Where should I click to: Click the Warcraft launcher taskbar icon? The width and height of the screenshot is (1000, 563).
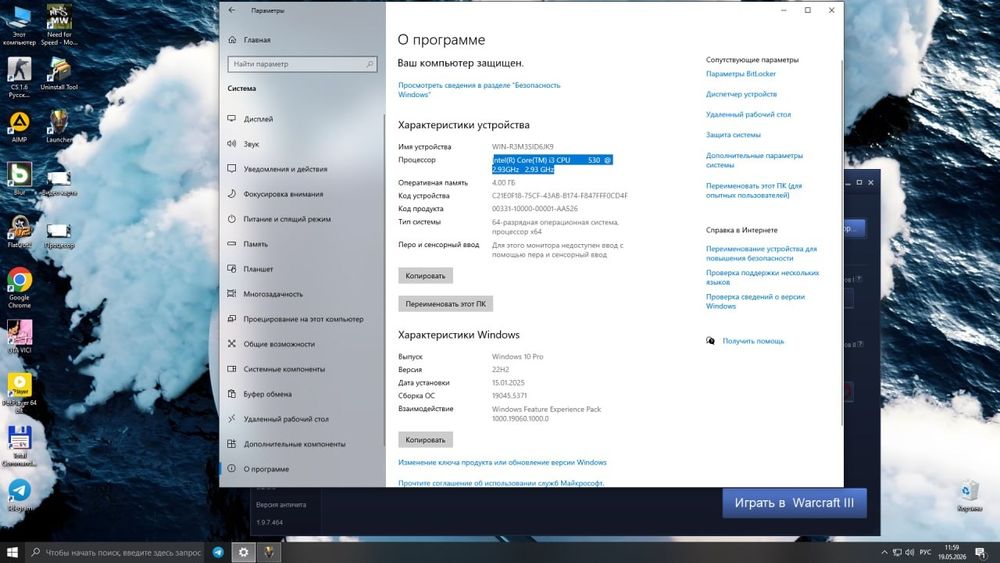pos(269,552)
